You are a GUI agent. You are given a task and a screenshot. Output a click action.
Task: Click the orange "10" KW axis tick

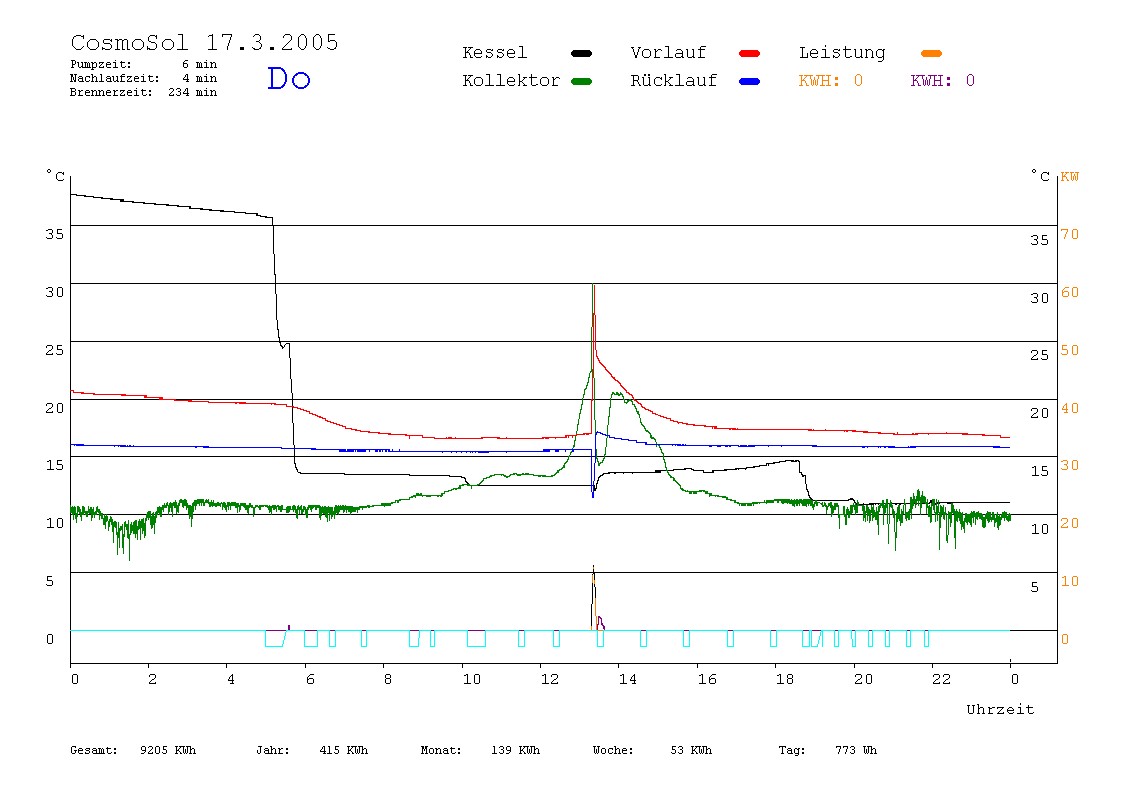point(1070,581)
